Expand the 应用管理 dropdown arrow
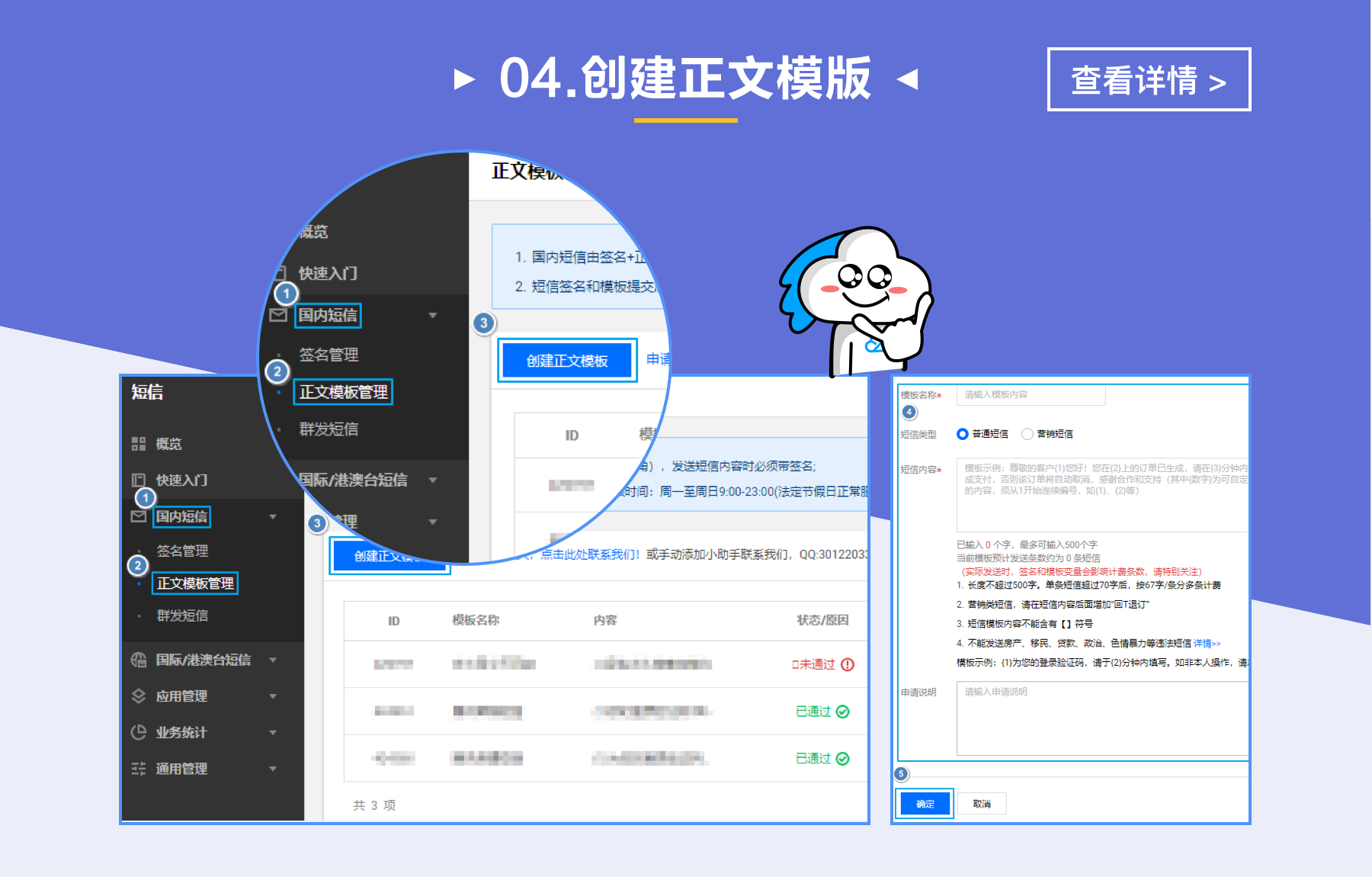1372x877 pixels. pos(273,696)
